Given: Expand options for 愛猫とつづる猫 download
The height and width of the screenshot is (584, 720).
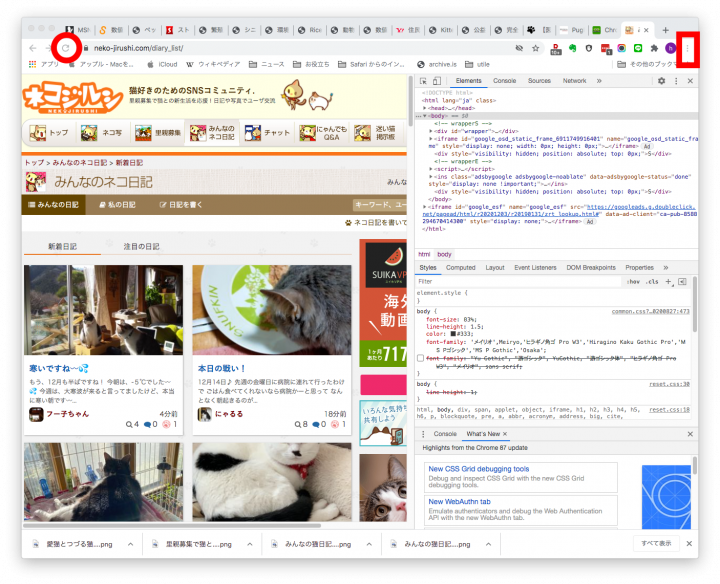Looking at the screenshot, I should tap(130, 544).
